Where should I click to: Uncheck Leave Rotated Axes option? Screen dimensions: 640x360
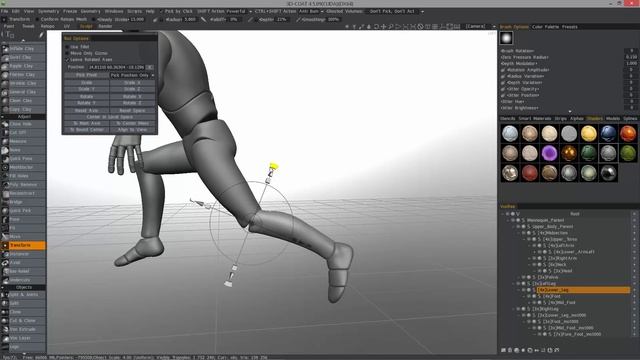(67, 60)
